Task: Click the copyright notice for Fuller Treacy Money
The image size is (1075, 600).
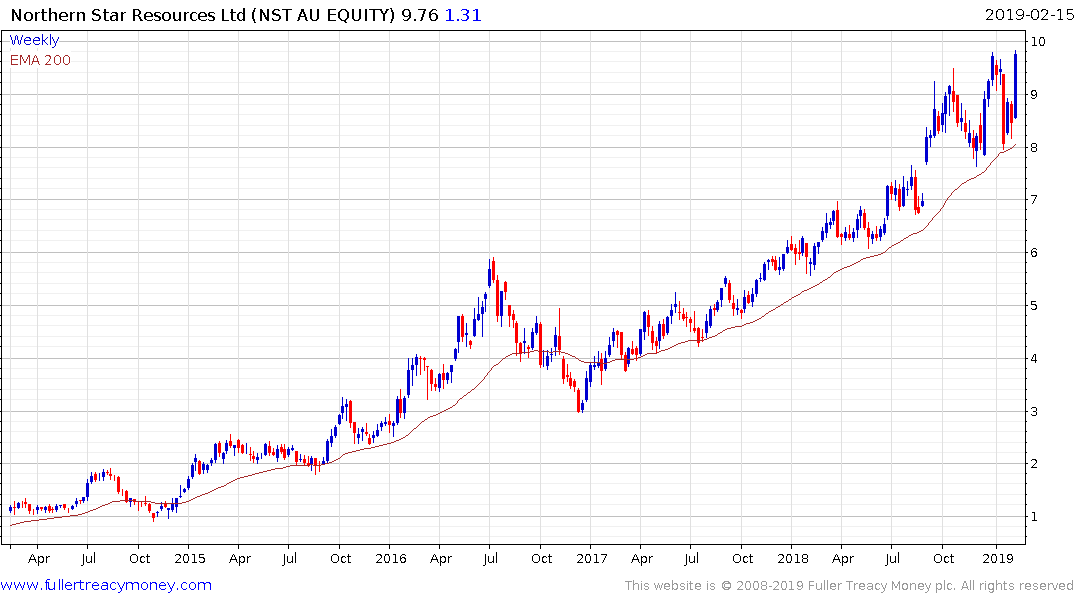Action: tap(849, 586)
